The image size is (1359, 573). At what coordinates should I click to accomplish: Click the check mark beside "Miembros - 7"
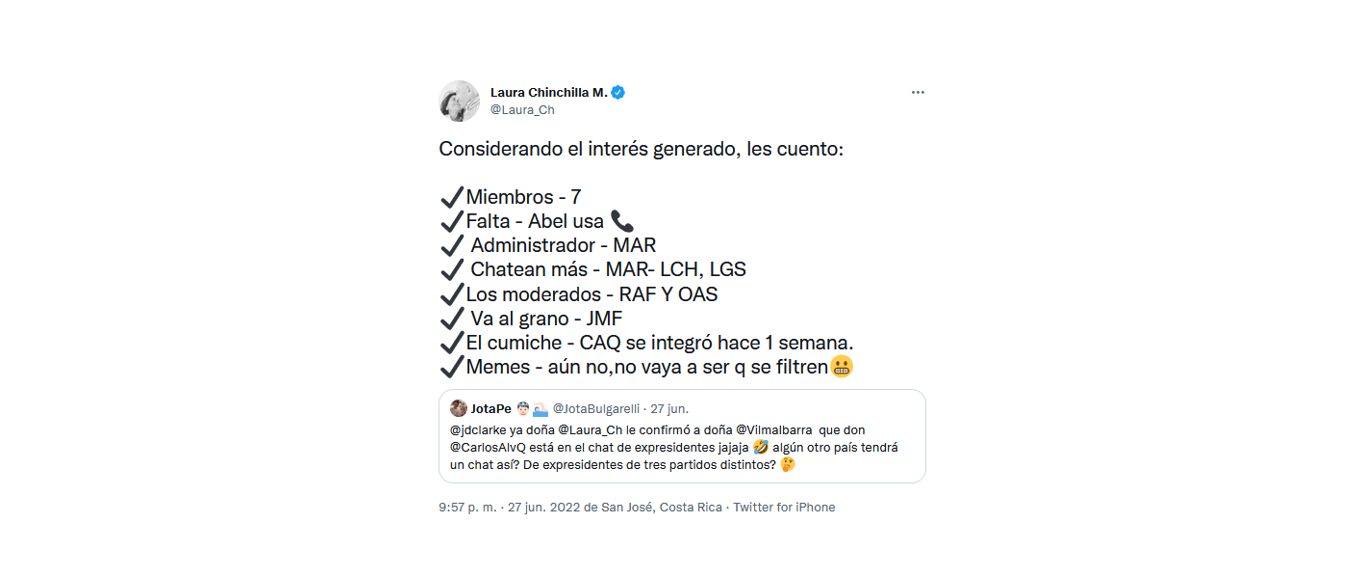tap(451, 197)
